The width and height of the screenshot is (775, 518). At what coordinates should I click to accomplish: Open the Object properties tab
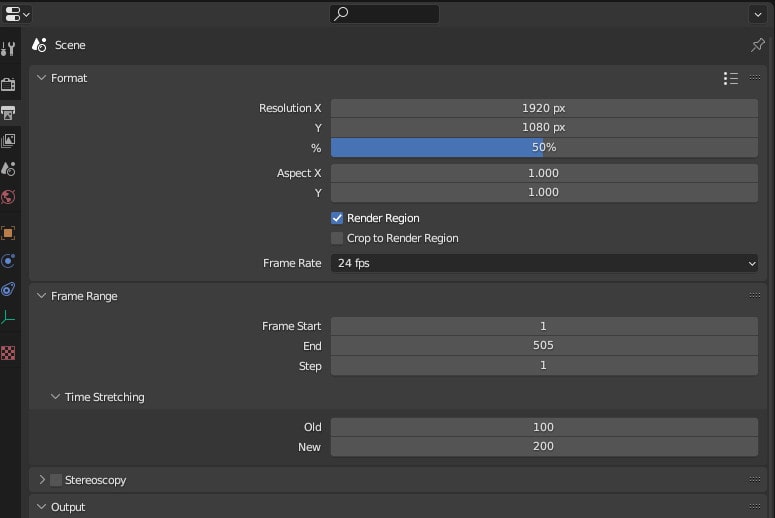[x=8, y=233]
